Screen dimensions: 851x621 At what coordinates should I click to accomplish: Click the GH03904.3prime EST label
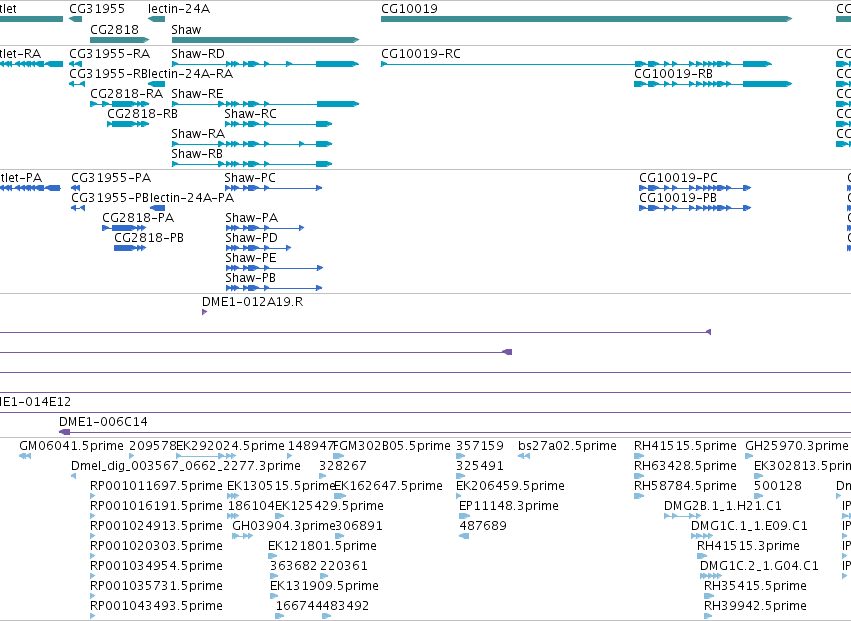[283, 526]
